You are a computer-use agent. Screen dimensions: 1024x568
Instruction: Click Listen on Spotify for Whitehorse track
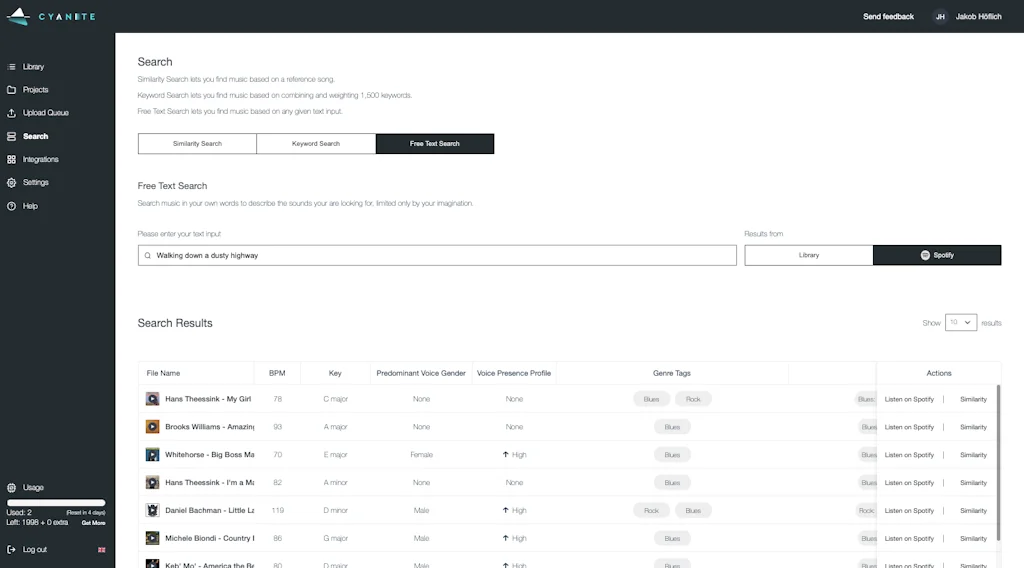click(x=909, y=455)
